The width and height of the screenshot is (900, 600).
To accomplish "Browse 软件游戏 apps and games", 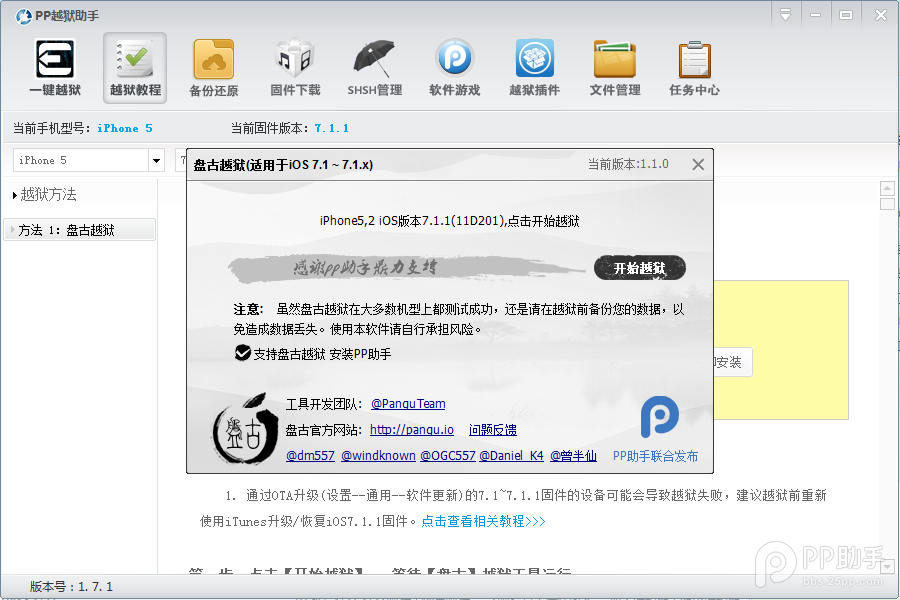I will pyautogui.click(x=454, y=67).
